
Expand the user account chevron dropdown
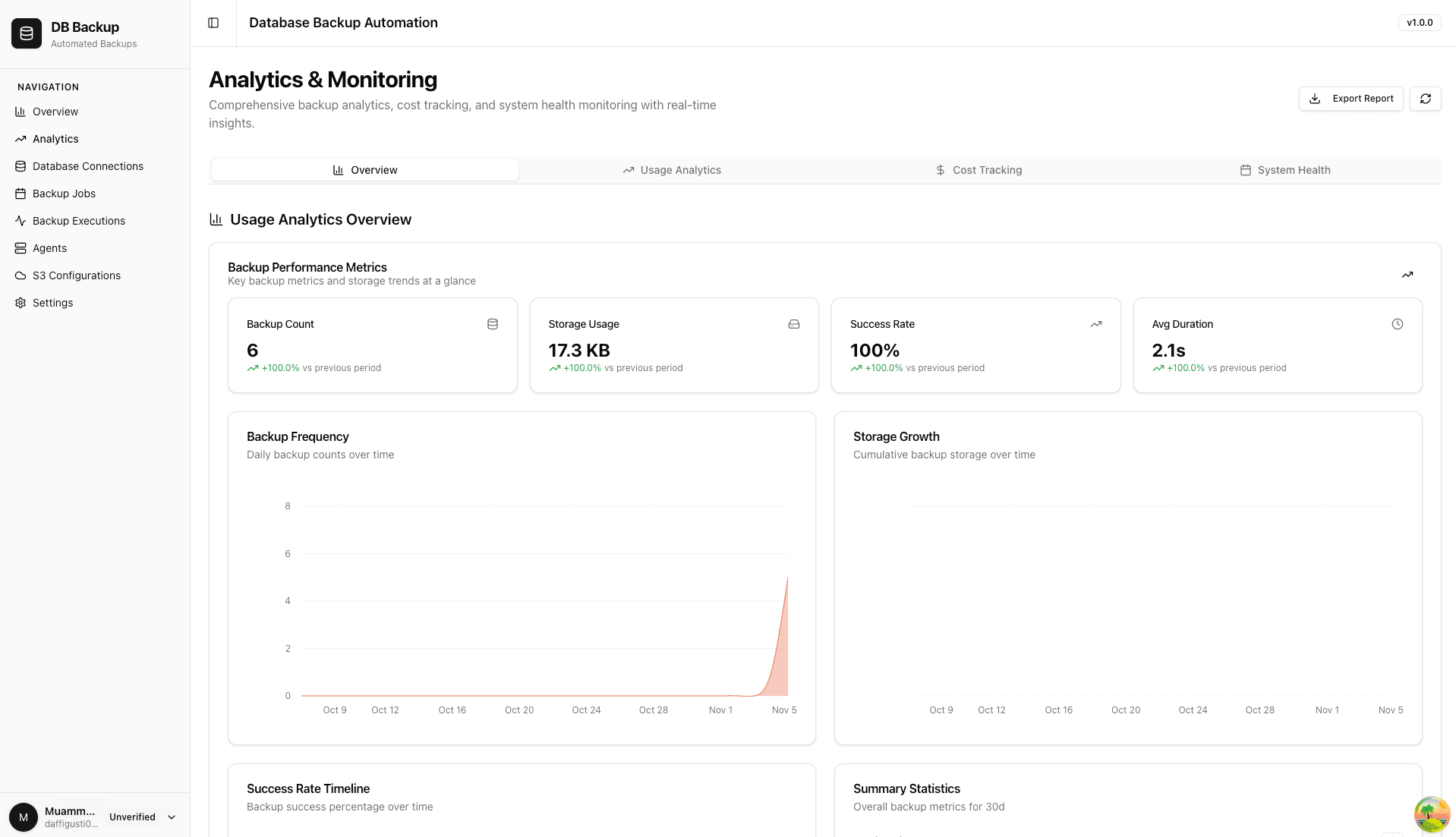[170, 817]
